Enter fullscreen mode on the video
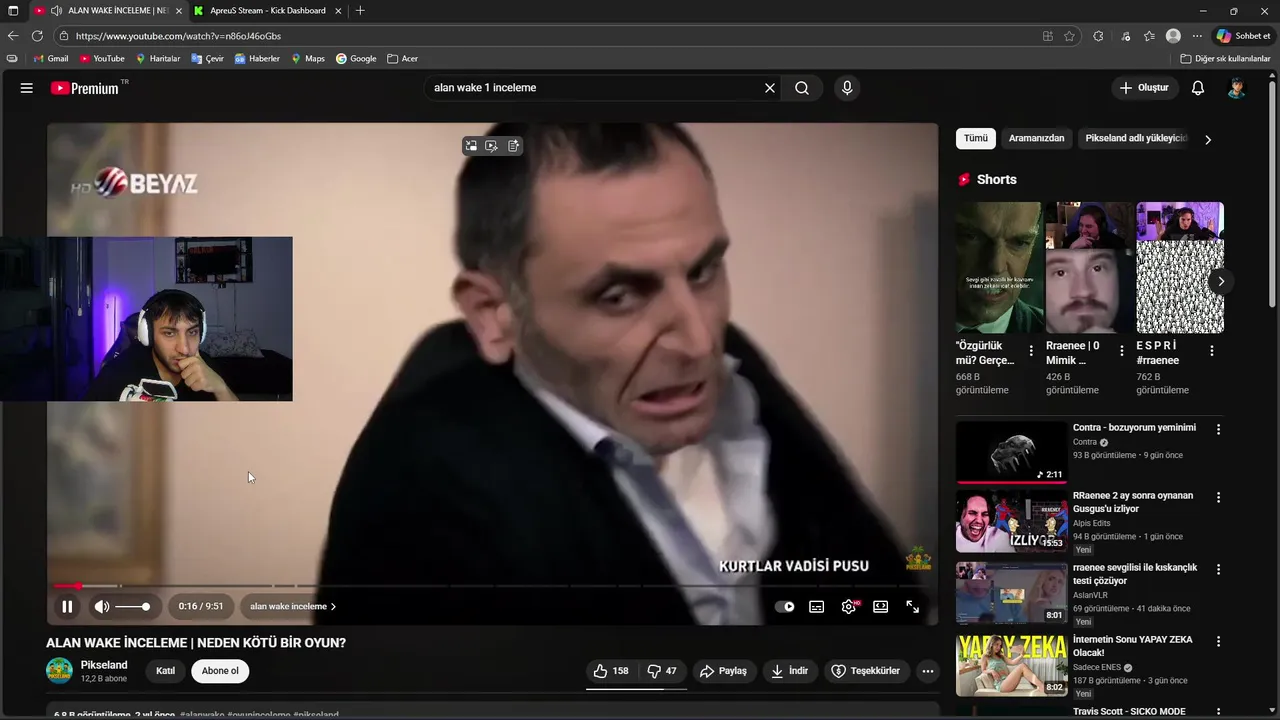Screen dimensions: 1280x720 click(x=913, y=606)
